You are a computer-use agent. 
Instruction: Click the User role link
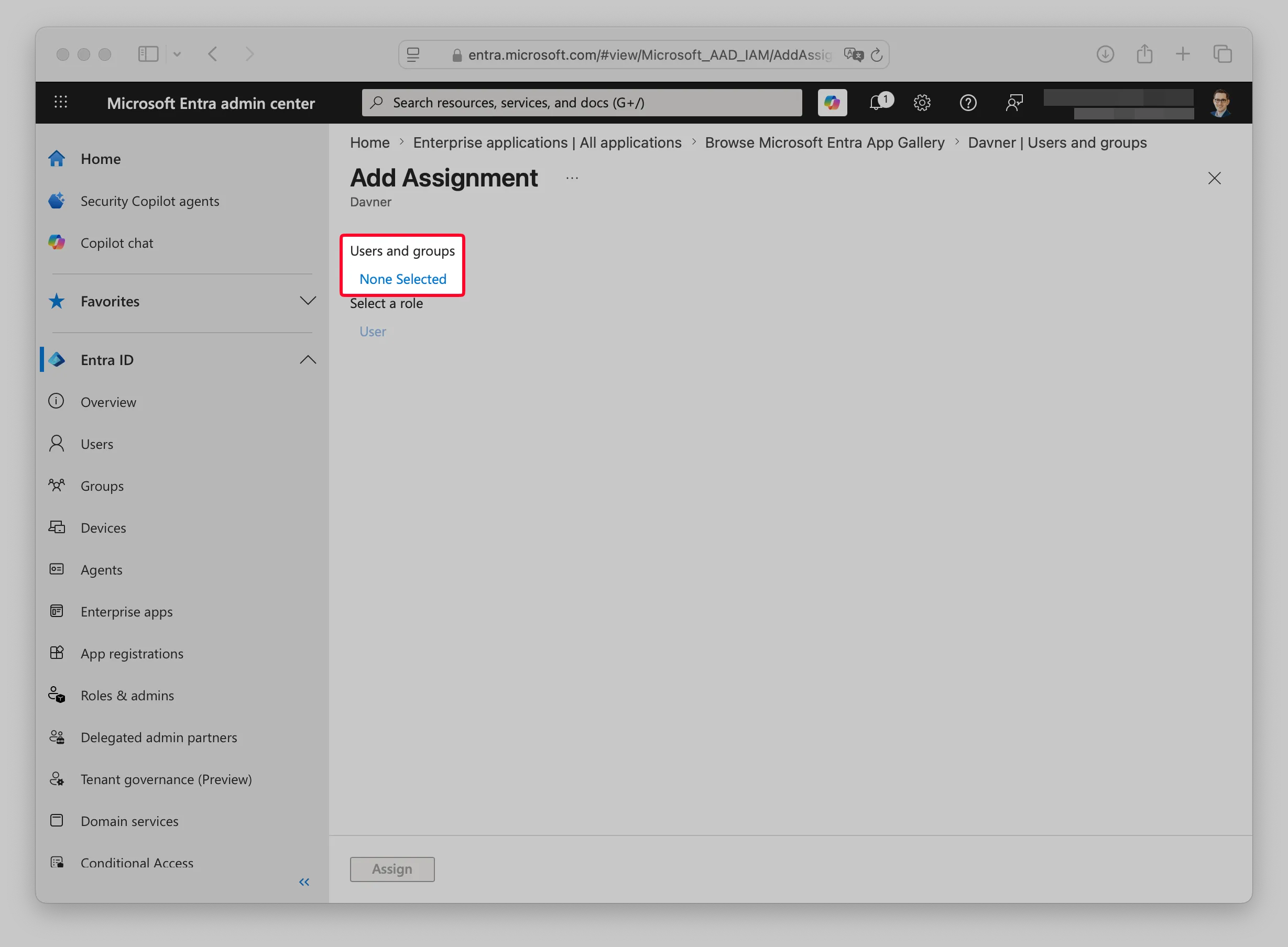click(373, 332)
